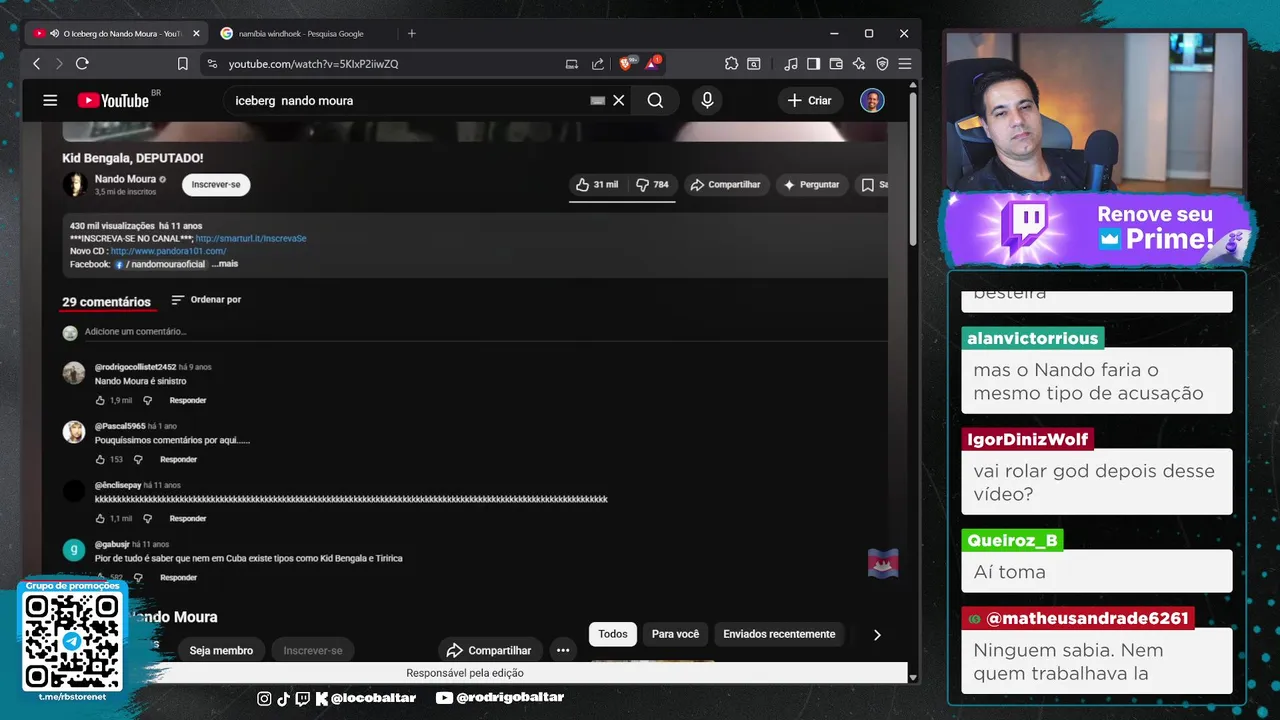Screen dimensions: 1280x720
Task: Bookmark this page with bookmark icon
Action: [182, 64]
